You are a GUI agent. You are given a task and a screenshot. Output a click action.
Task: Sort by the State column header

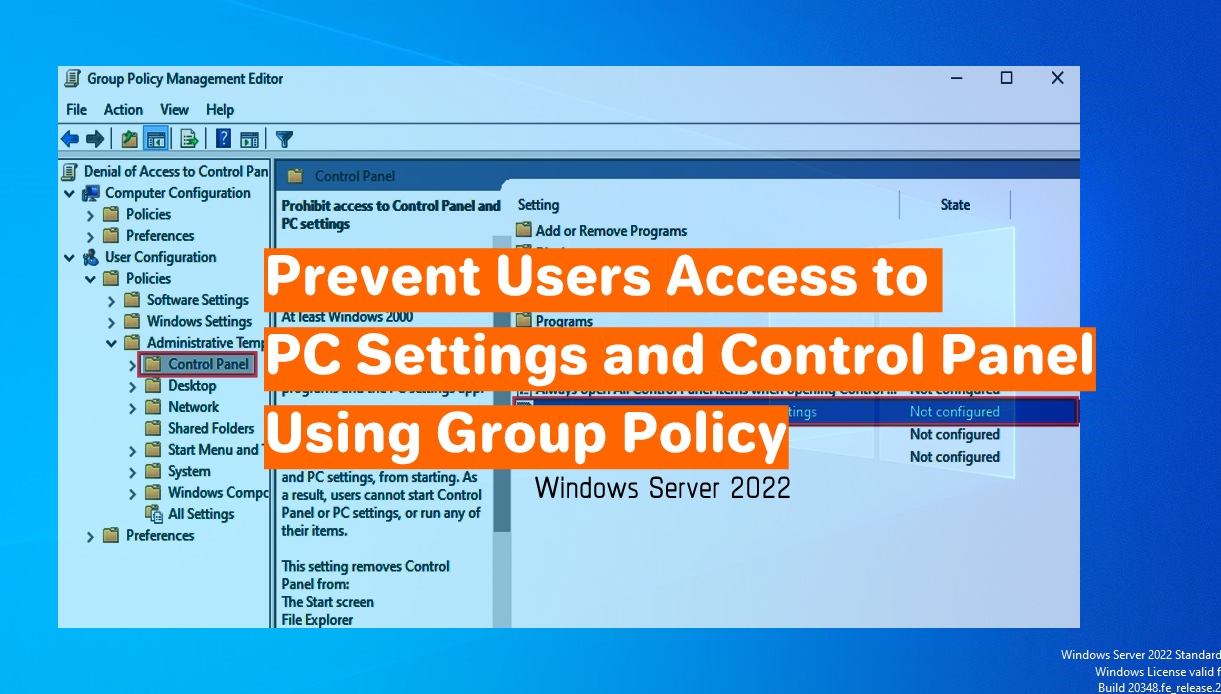[x=955, y=204]
